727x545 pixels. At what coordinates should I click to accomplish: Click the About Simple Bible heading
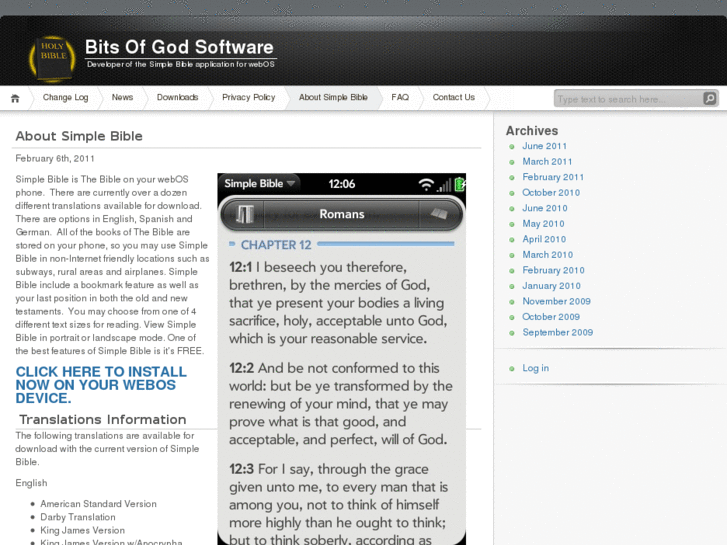click(x=79, y=136)
